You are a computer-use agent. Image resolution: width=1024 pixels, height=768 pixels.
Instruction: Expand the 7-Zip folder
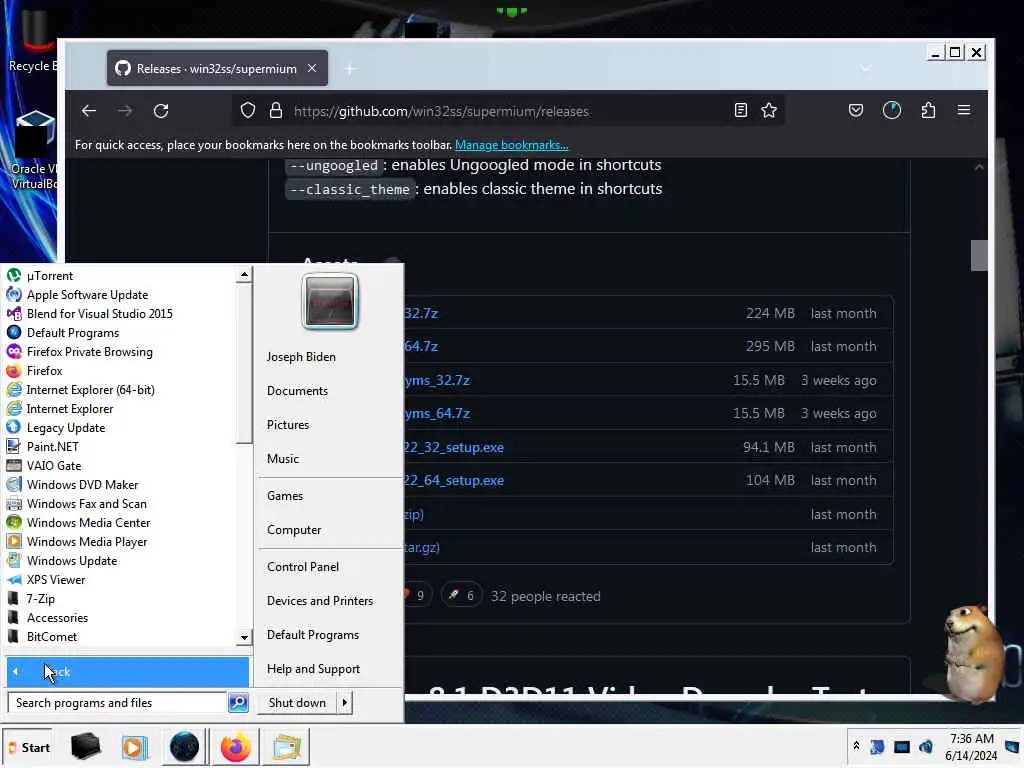point(40,598)
